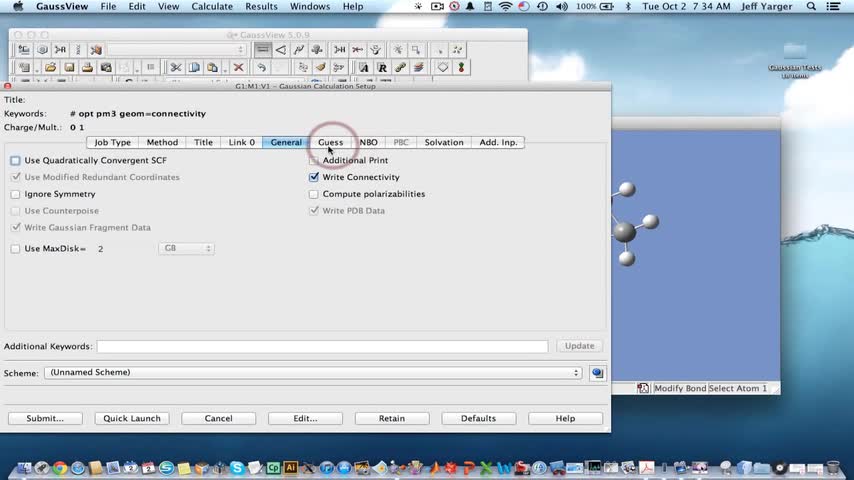Select the Invert About Atom tool

pos(375,50)
